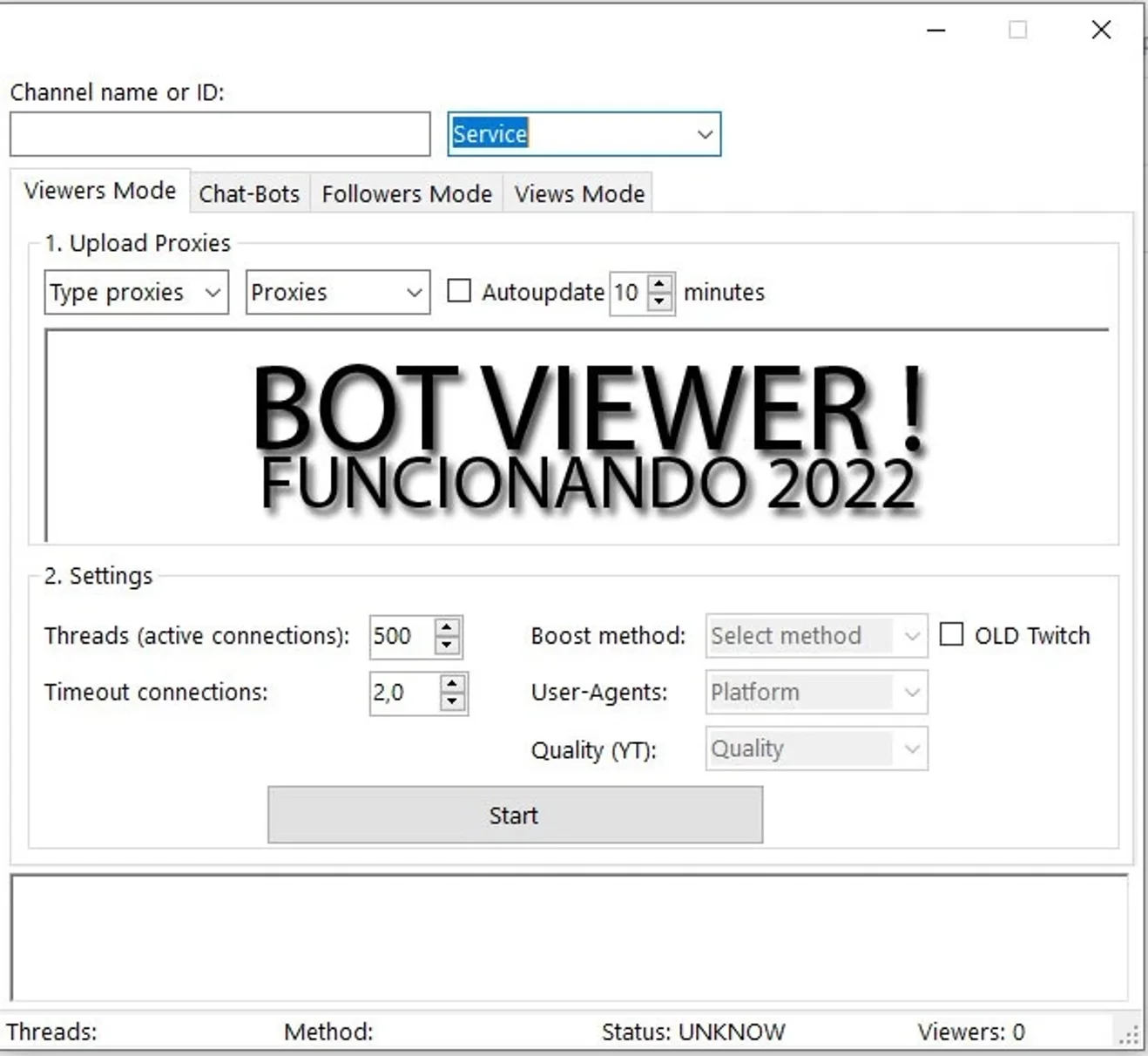This screenshot has height=1056, width=1148.
Task: Click the Threads value field showing 500
Action: click(x=402, y=636)
